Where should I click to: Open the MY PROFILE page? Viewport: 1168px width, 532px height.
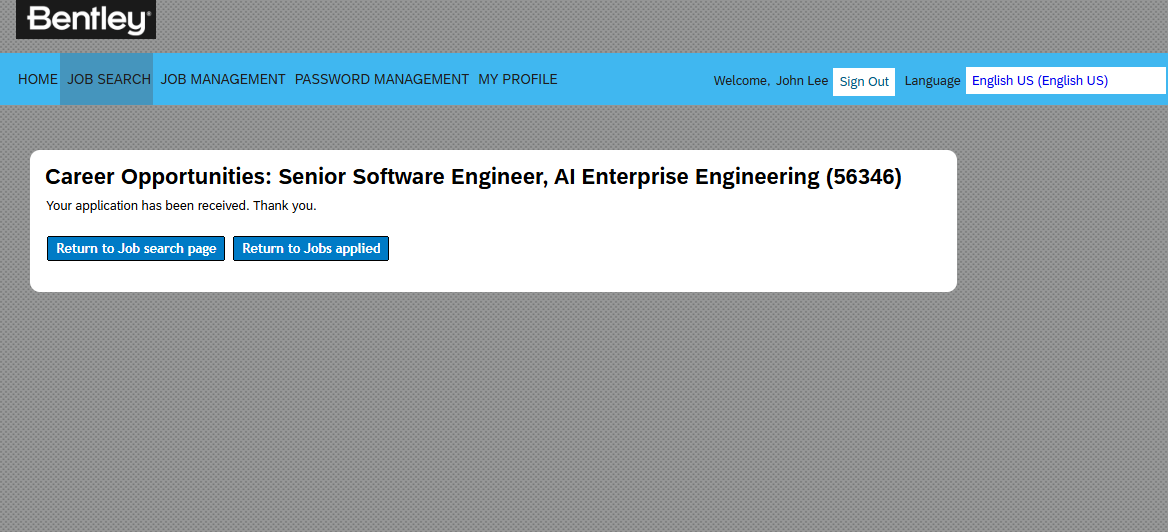[517, 79]
